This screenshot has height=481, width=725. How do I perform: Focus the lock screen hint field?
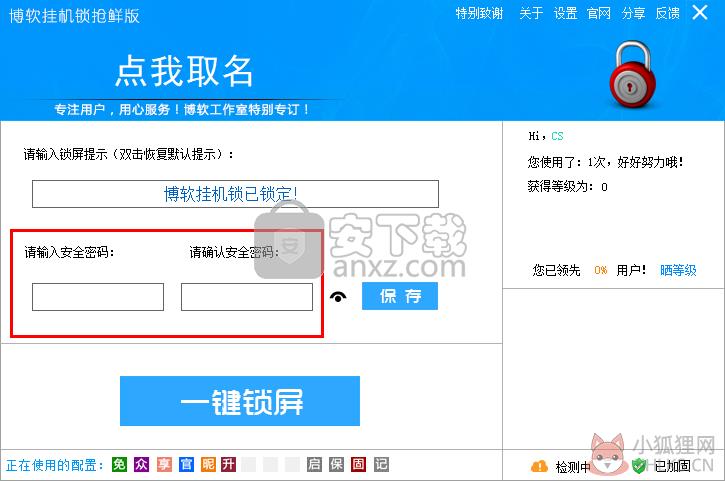click(x=235, y=194)
